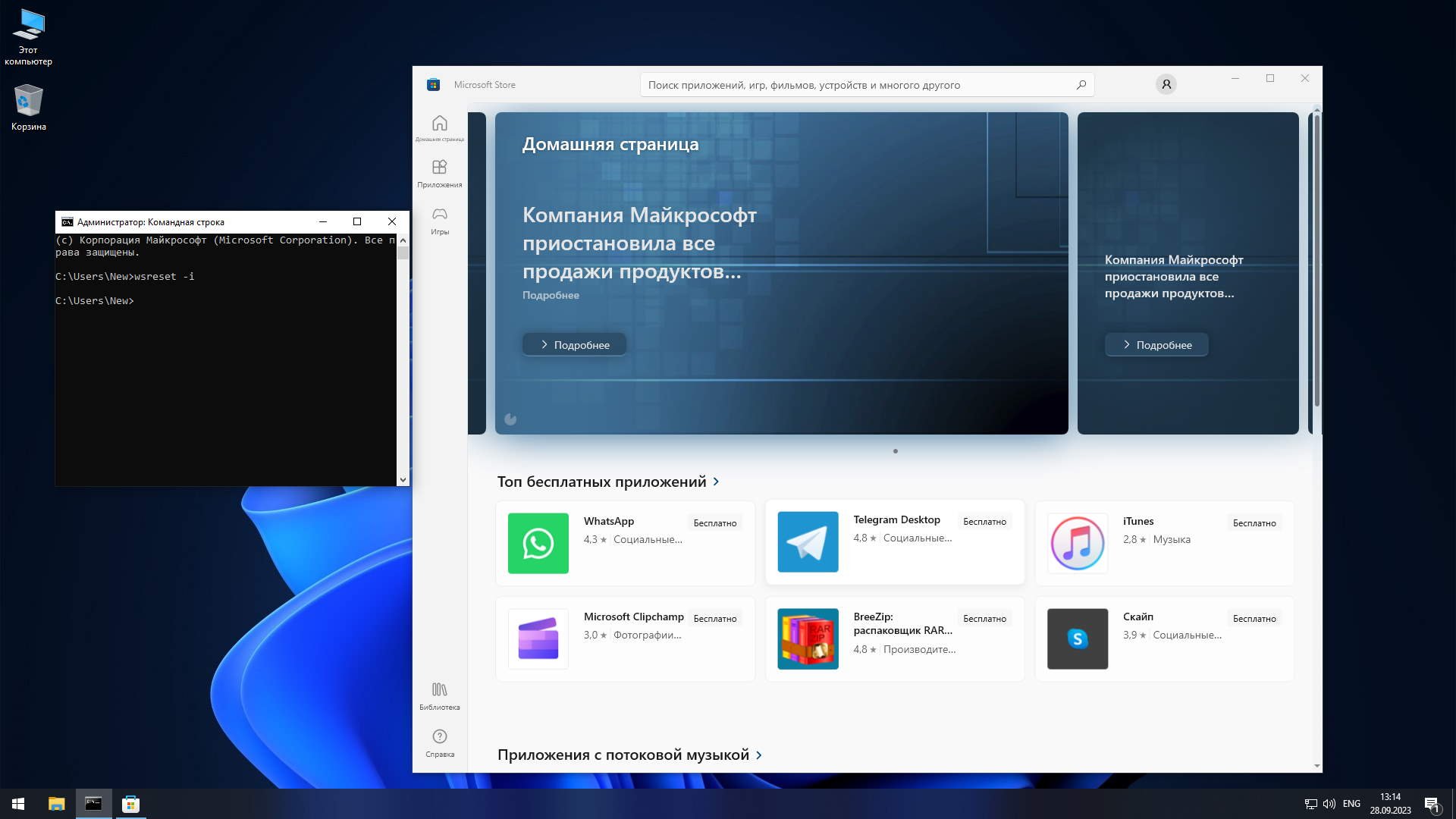Click the ENG language indicator in tray

[x=1351, y=804]
